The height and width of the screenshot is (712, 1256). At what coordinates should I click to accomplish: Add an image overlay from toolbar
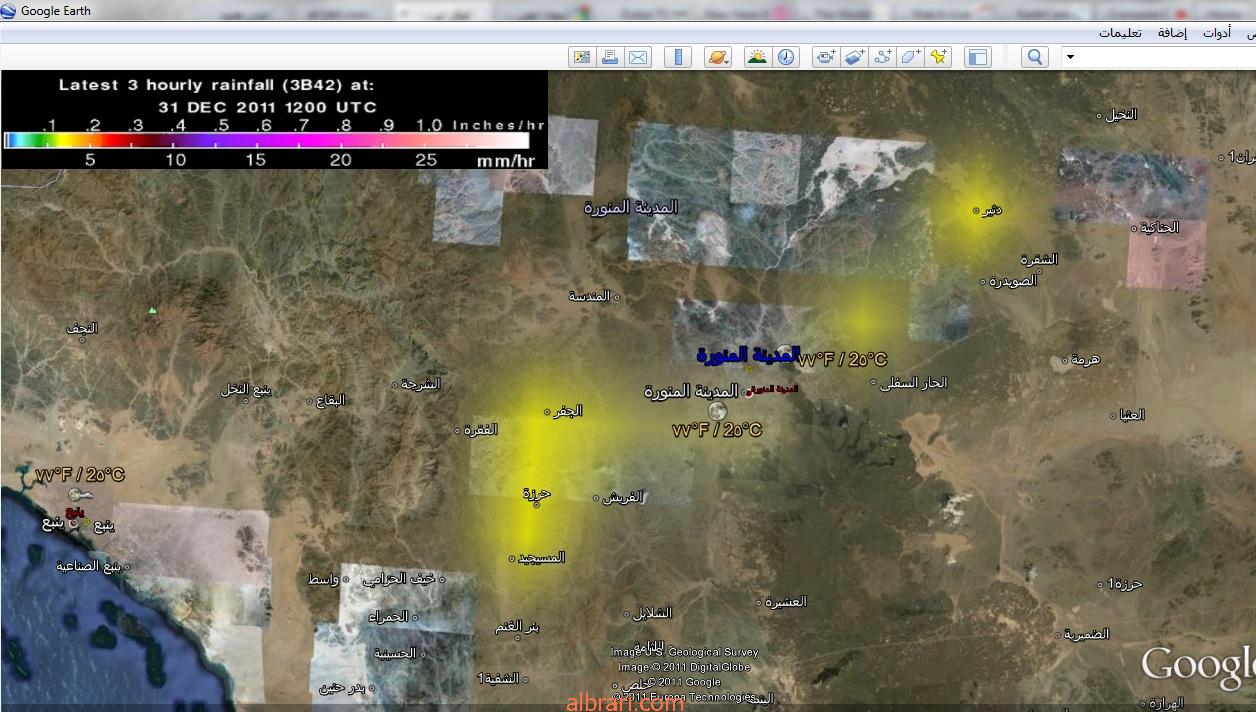854,57
